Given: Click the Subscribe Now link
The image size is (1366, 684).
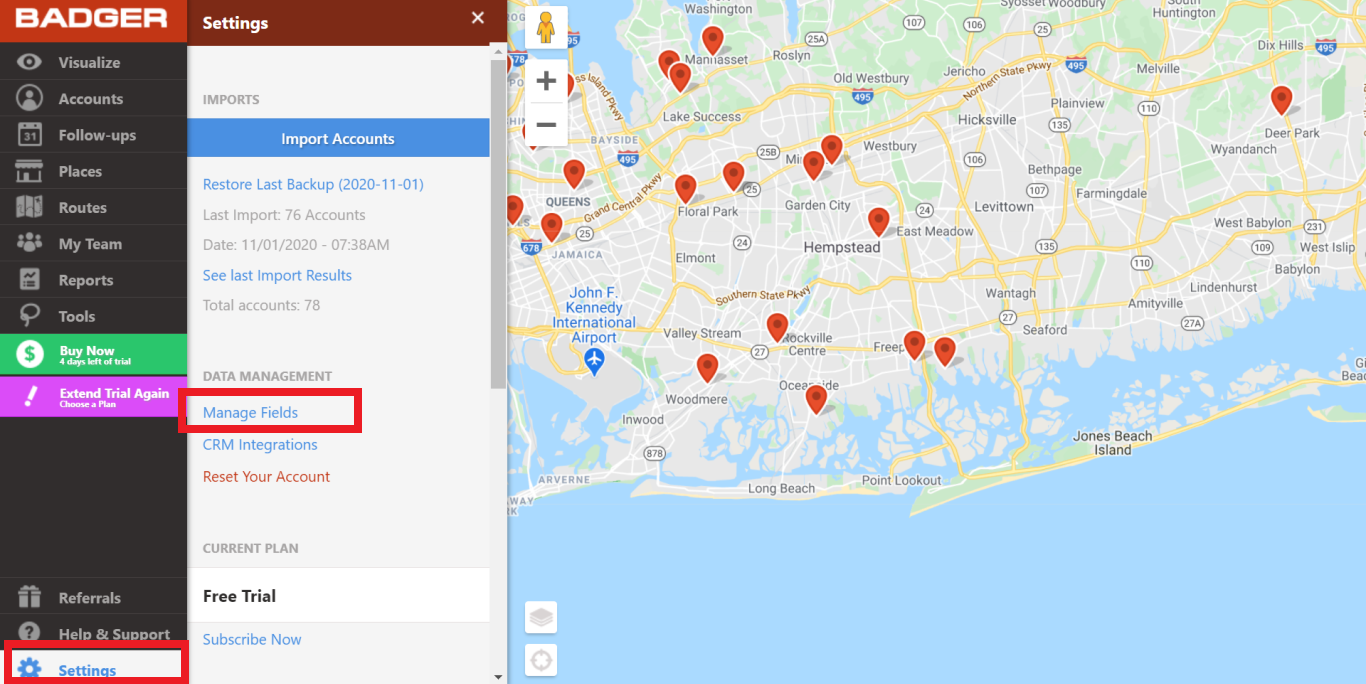Looking at the screenshot, I should (x=252, y=639).
